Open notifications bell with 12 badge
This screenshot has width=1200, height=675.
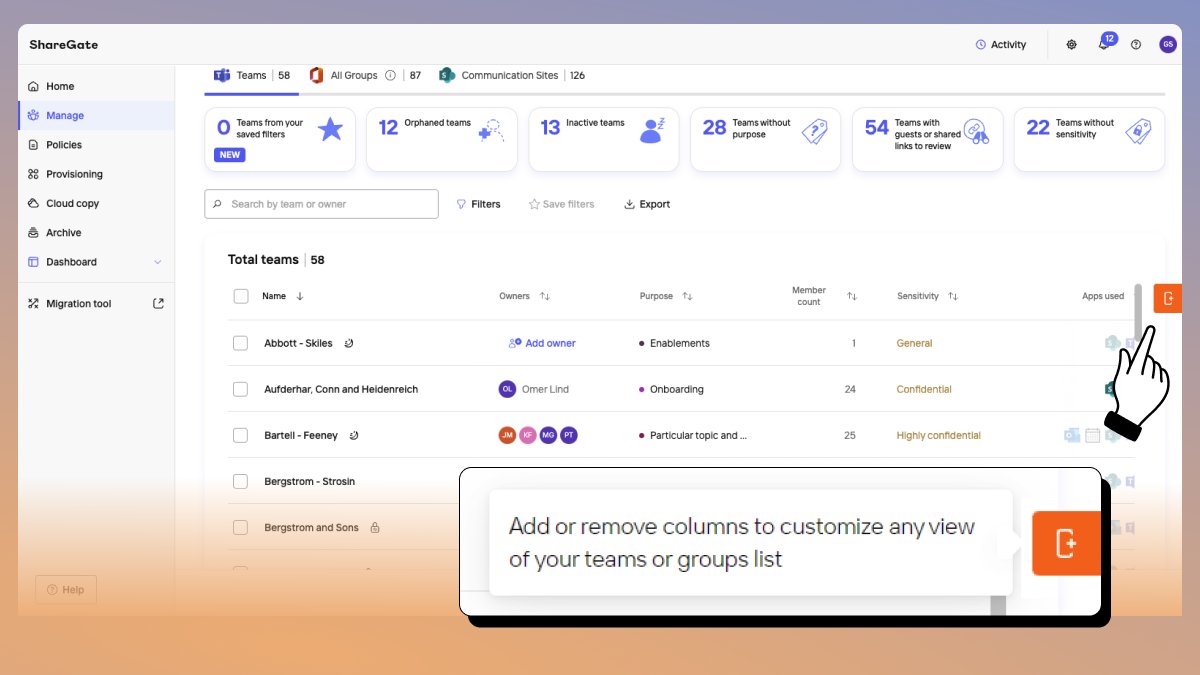[1105, 42]
